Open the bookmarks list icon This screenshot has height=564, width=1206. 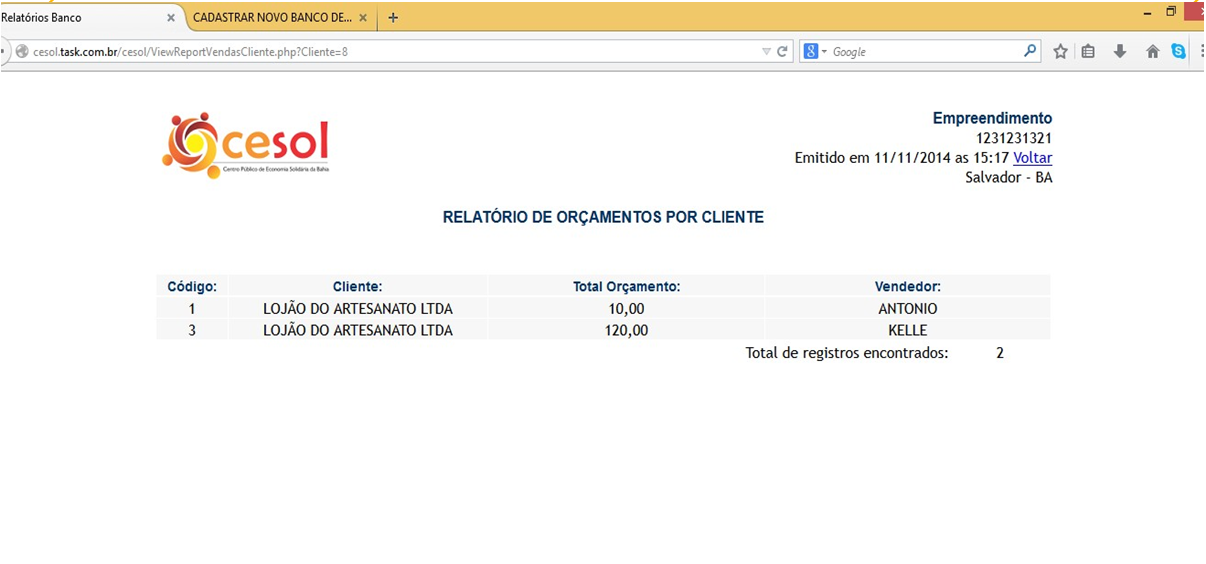click(1089, 52)
